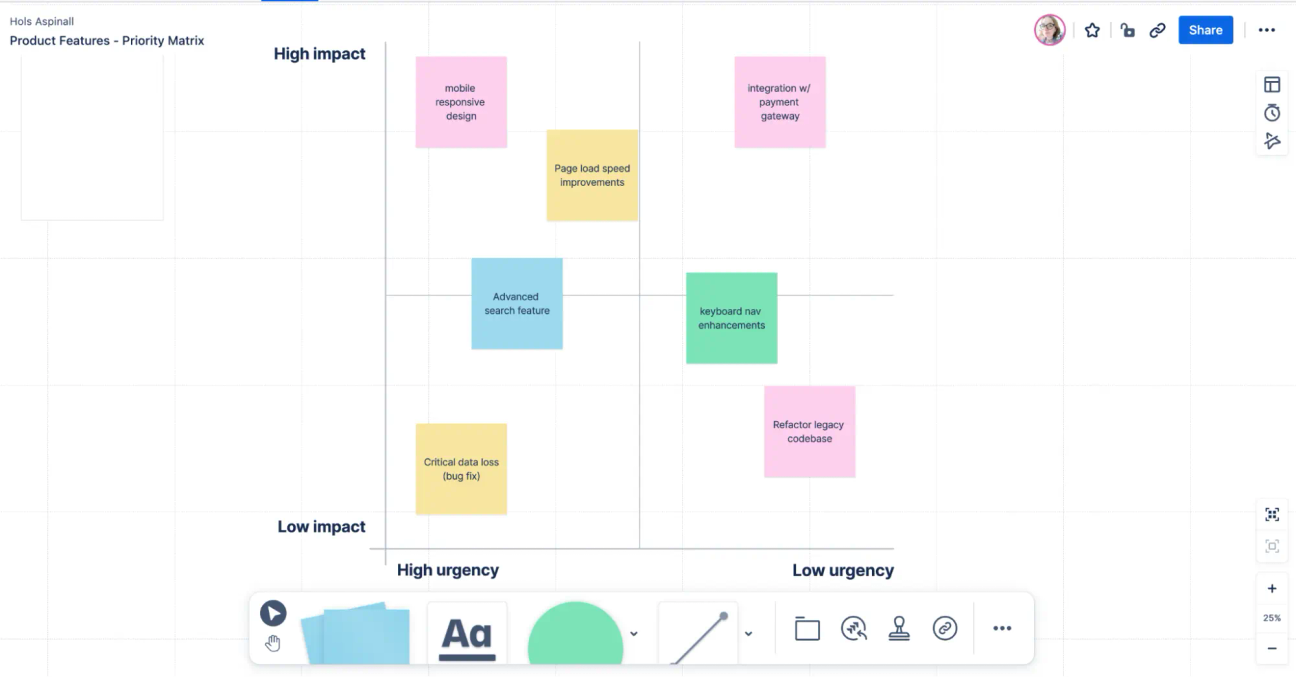Pick the stamp tool from the toolbar

point(899,628)
